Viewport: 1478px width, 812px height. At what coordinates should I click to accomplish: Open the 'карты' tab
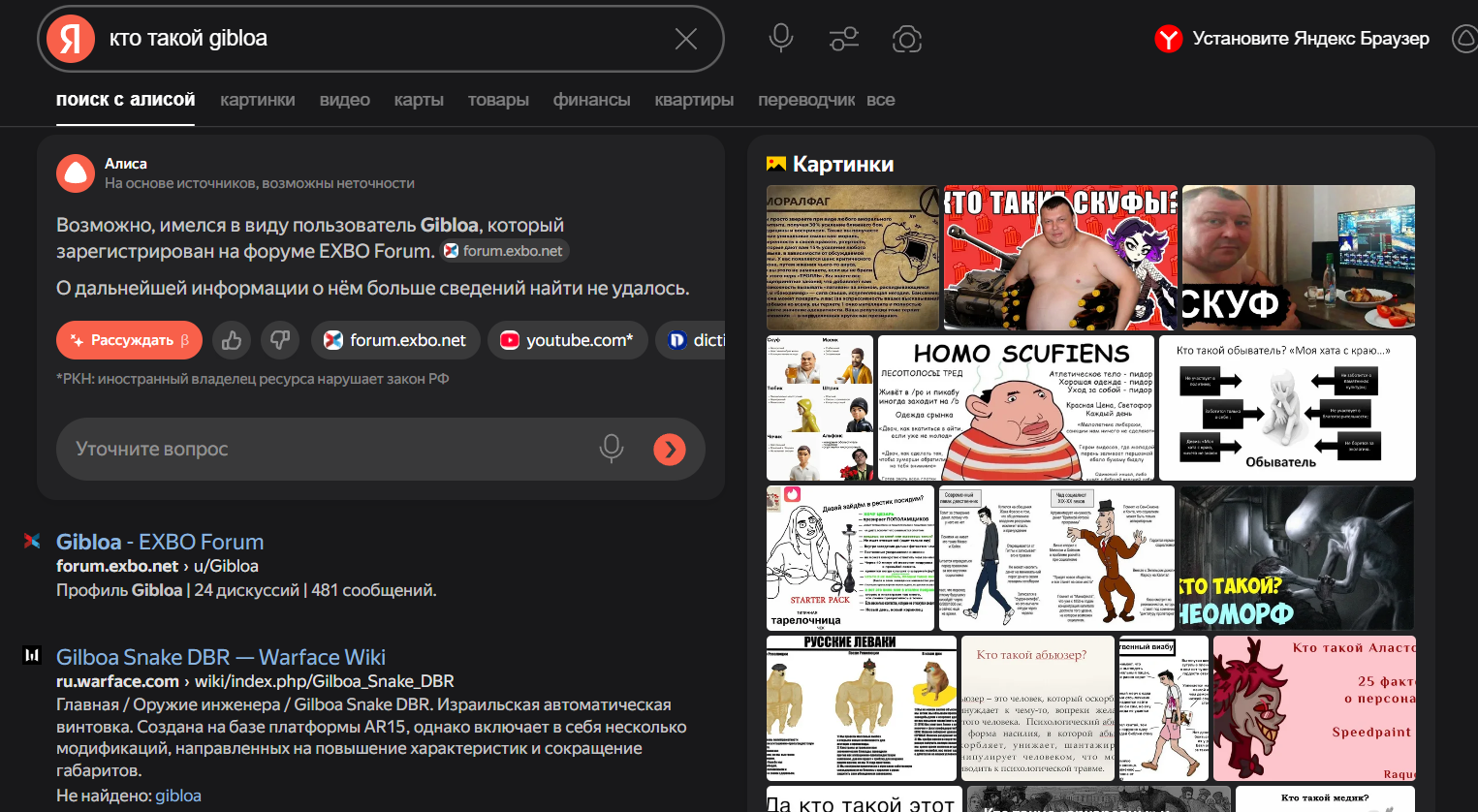419,100
